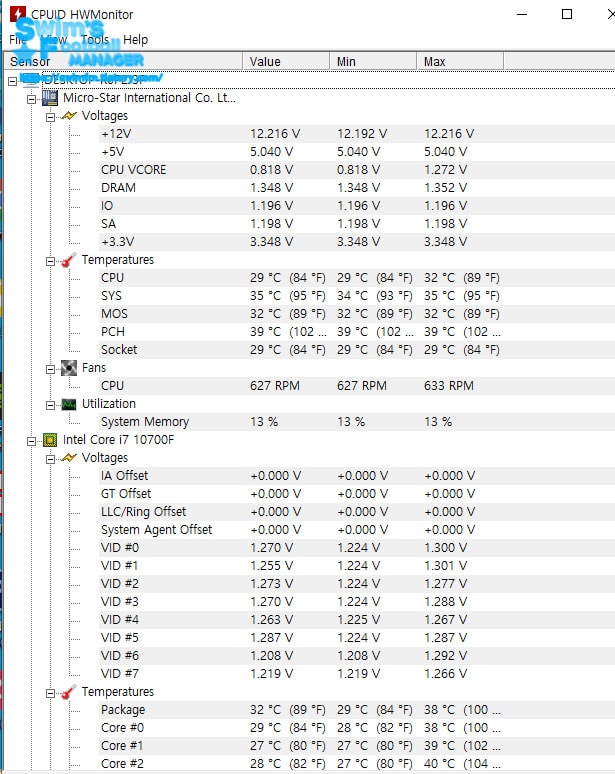Select the PCH temperature row
The height and width of the screenshot is (774, 615).
pyautogui.click(x=356, y=332)
